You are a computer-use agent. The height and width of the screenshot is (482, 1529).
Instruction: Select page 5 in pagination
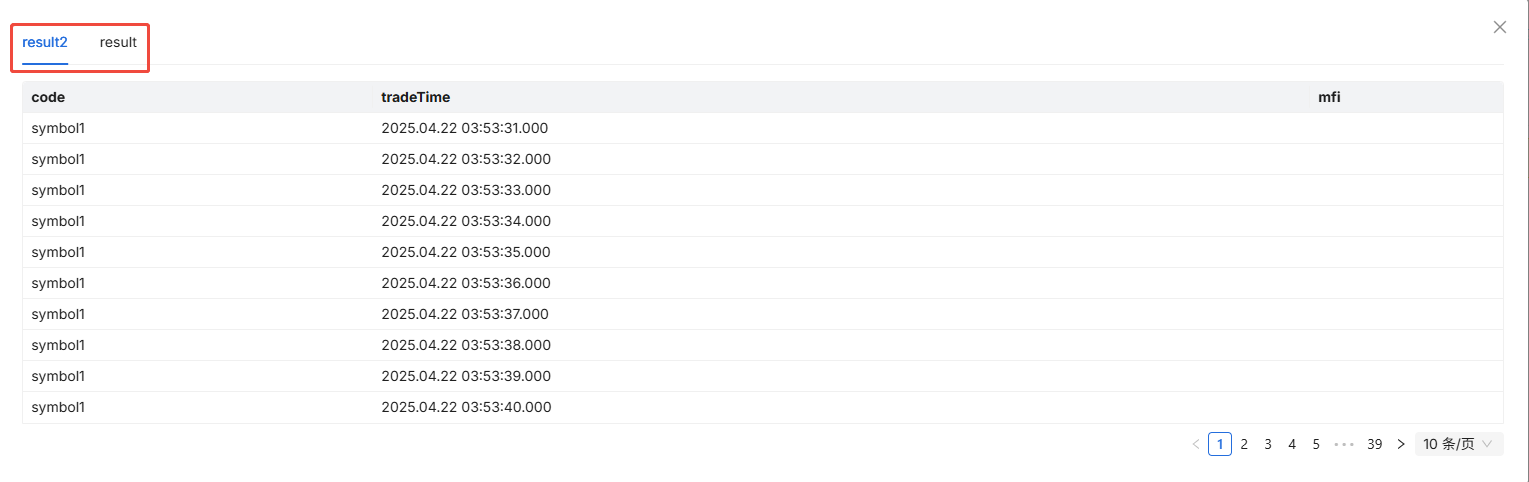click(x=1316, y=444)
